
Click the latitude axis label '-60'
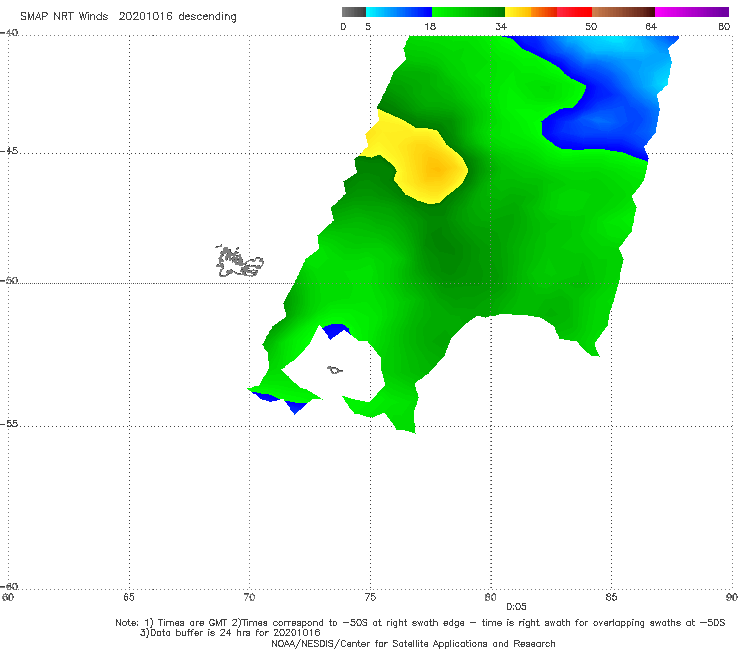tap(9, 586)
